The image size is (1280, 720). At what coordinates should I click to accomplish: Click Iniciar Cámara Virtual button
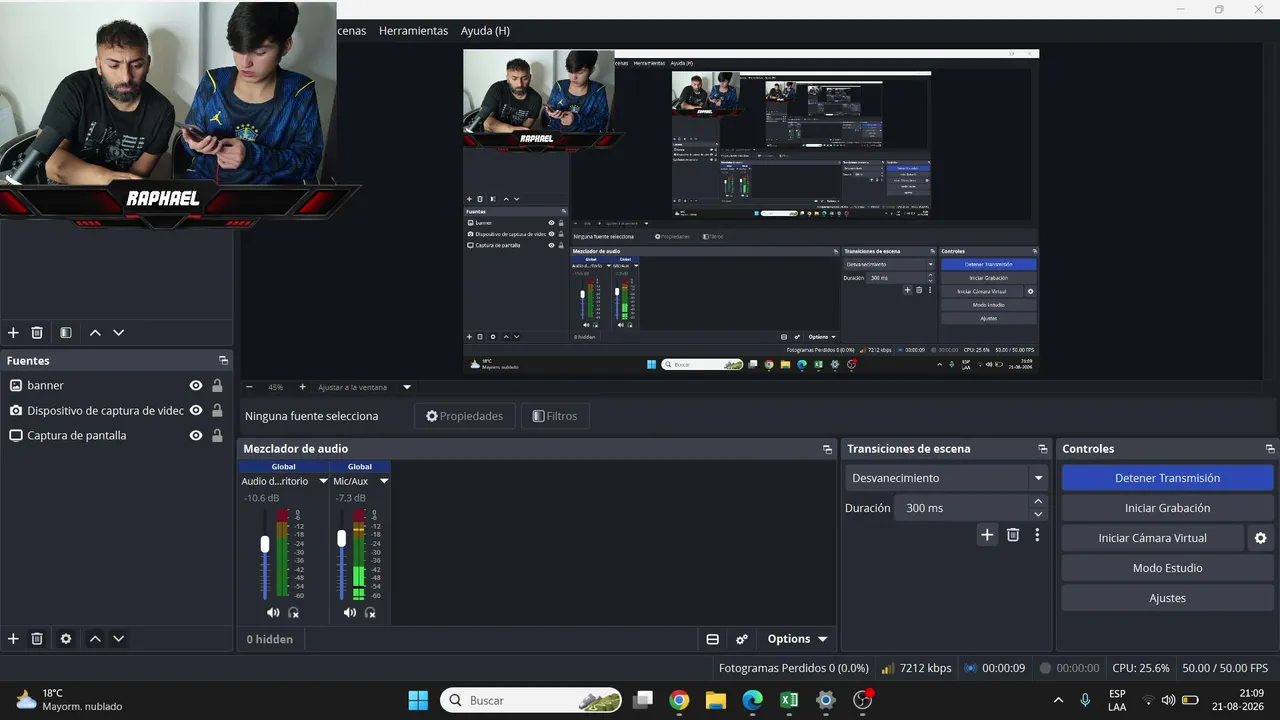[1152, 538]
